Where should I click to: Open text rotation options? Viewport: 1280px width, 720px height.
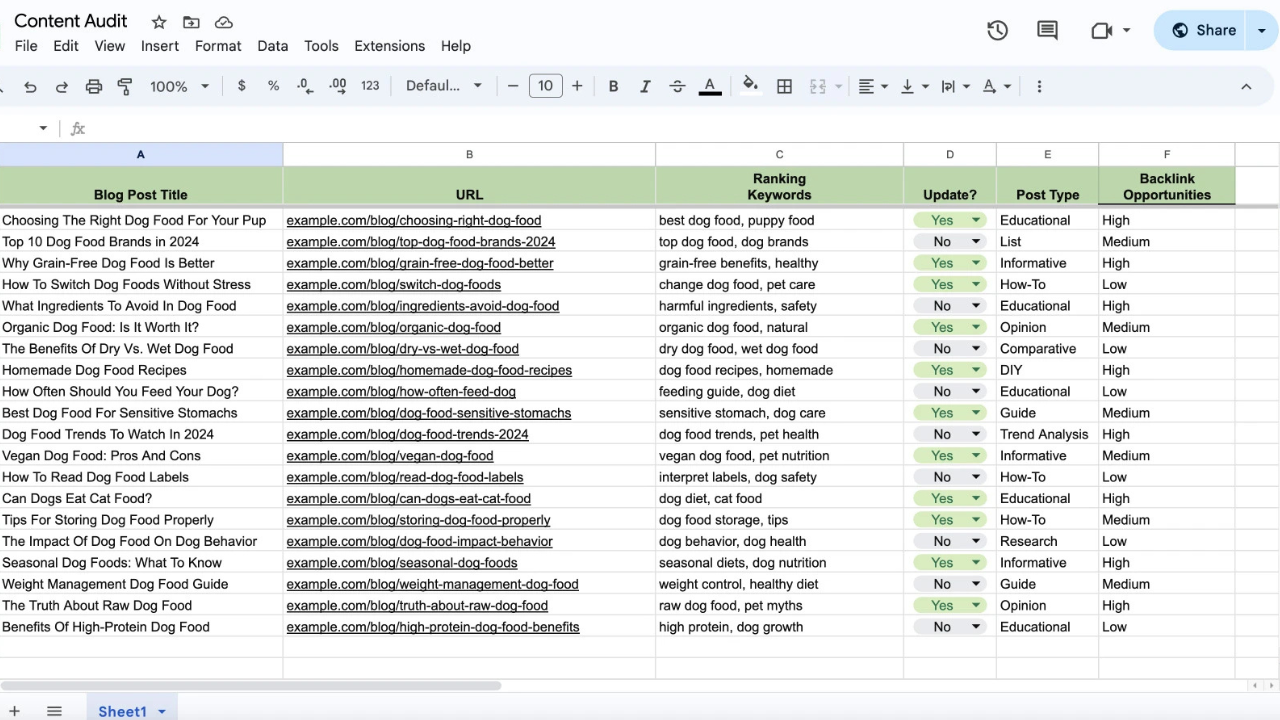tap(996, 86)
